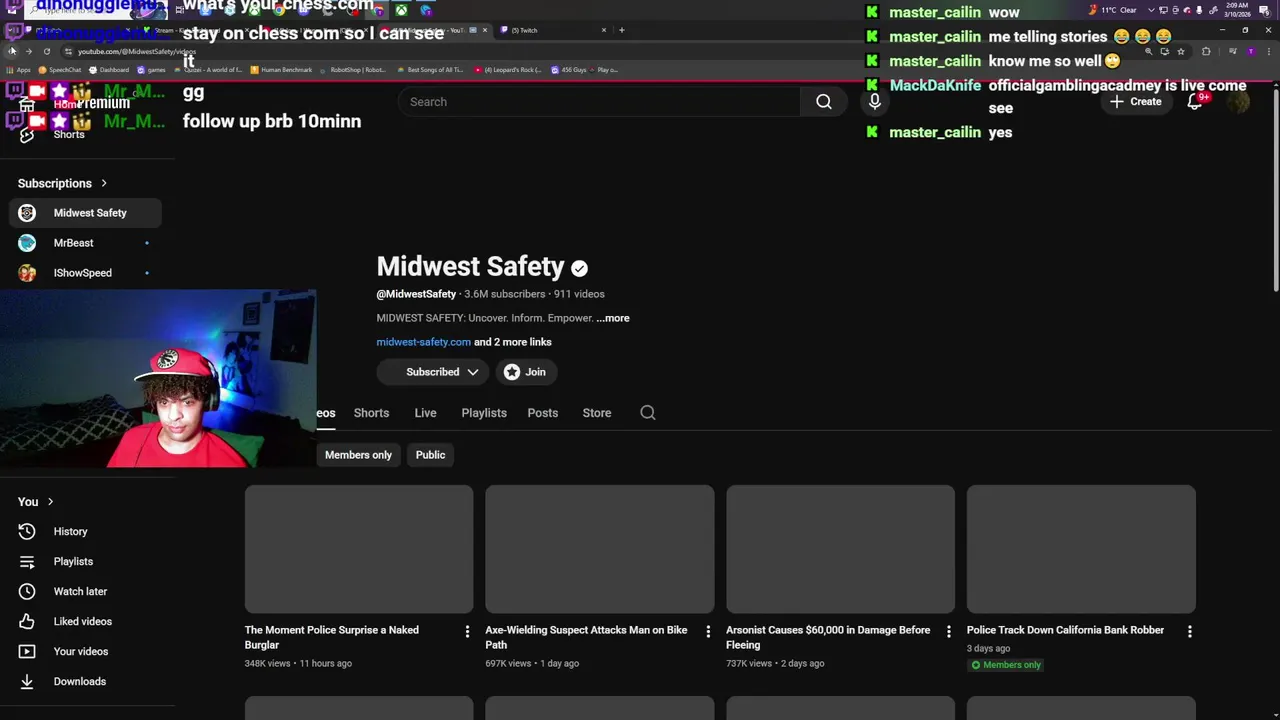Open Downloads in the sidebar
This screenshot has width=1280, height=720.
[x=86, y=681]
